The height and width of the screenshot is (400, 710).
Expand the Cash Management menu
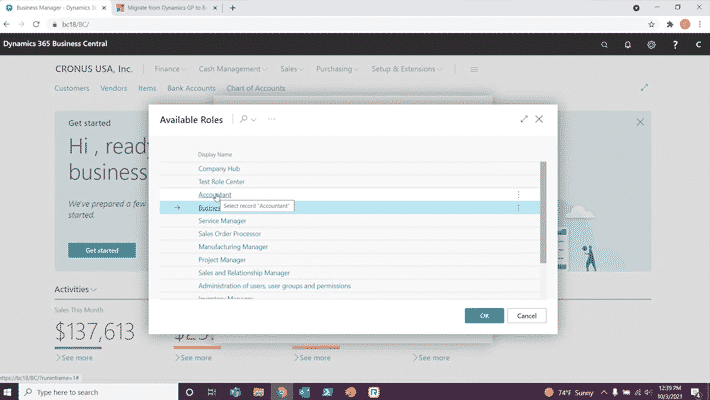(232, 69)
